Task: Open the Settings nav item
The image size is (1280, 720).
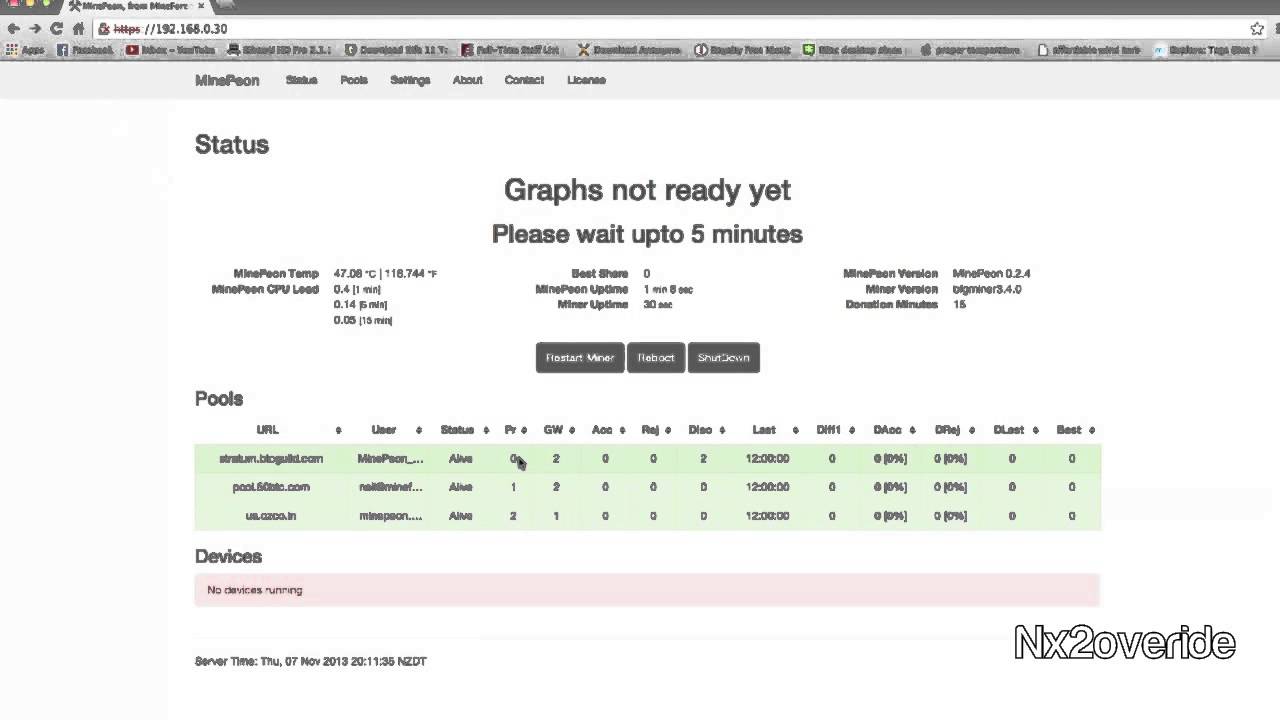Action: (x=410, y=80)
